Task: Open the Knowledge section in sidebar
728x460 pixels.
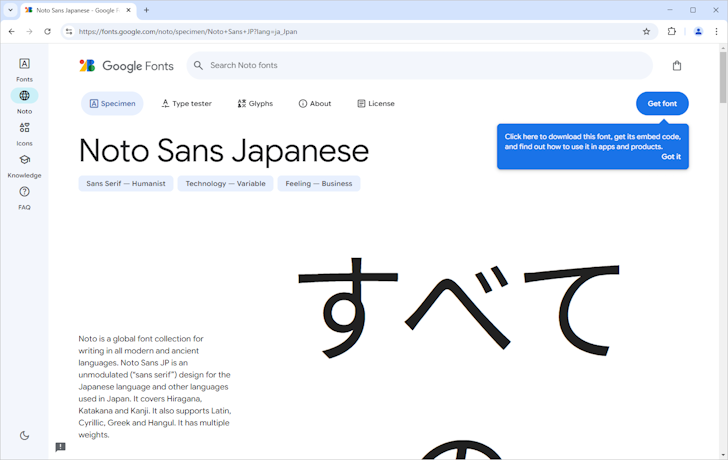Action: point(24,166)
